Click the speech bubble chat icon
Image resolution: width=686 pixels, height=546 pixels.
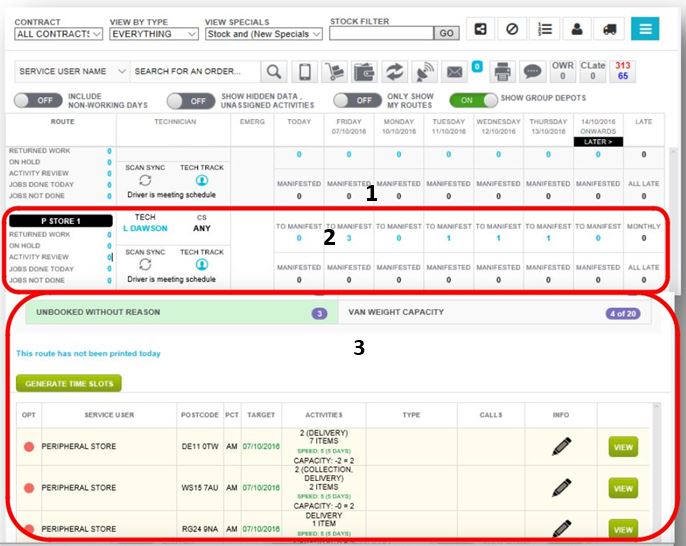[532, 71]
